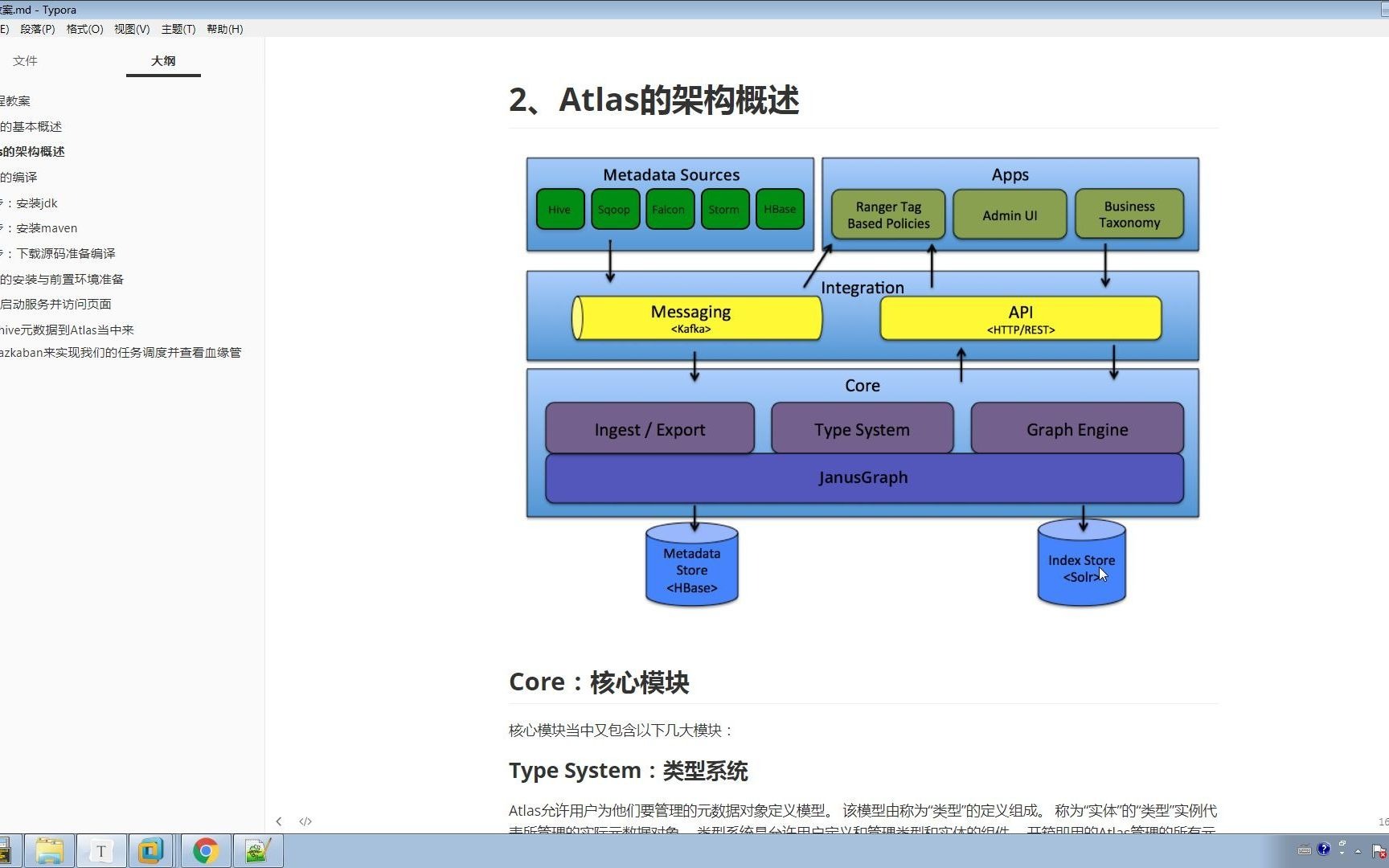Click the API HTTP/REST box

[x=1021, y=318]
